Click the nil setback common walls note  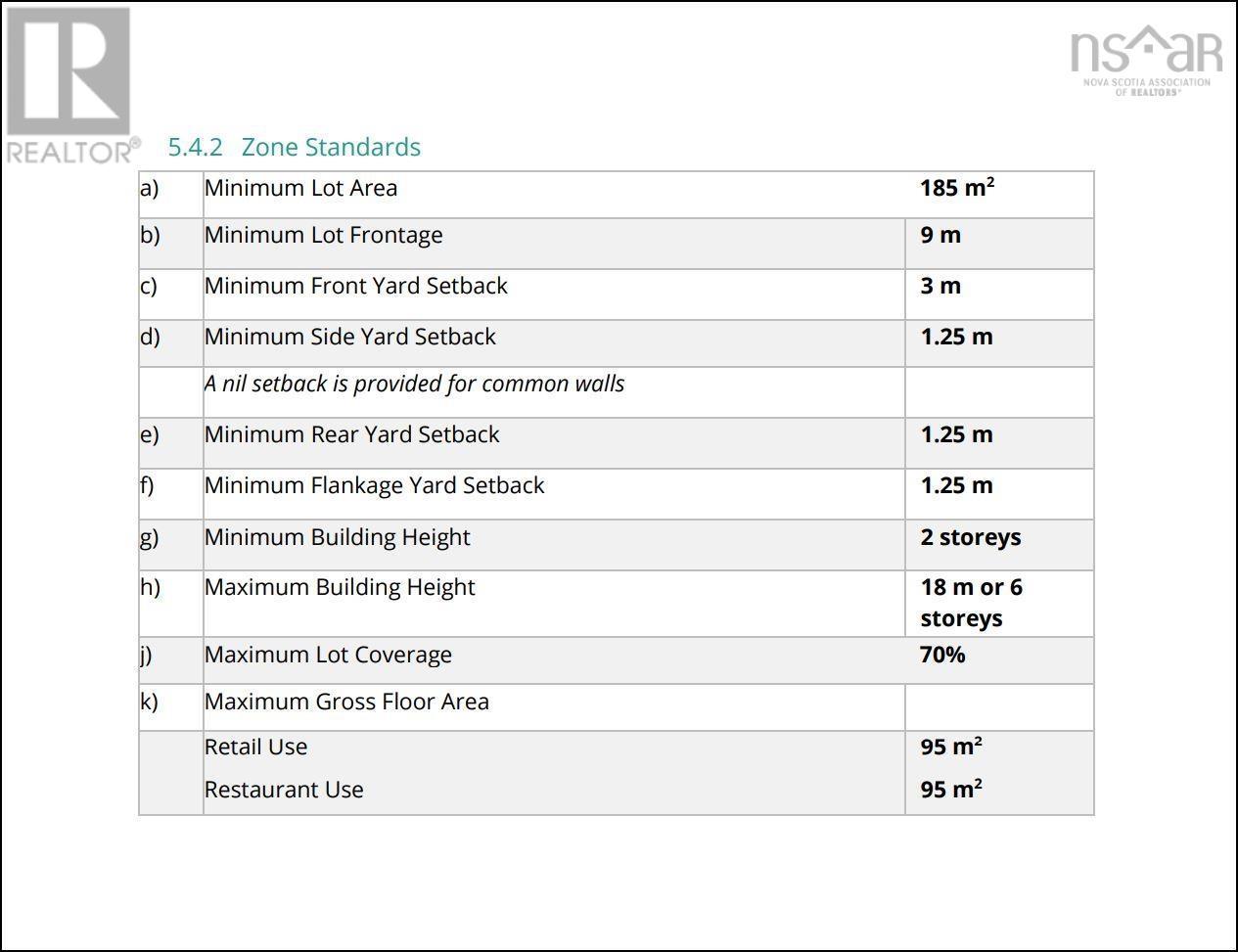pyautogui.click(x=414, y=384)
